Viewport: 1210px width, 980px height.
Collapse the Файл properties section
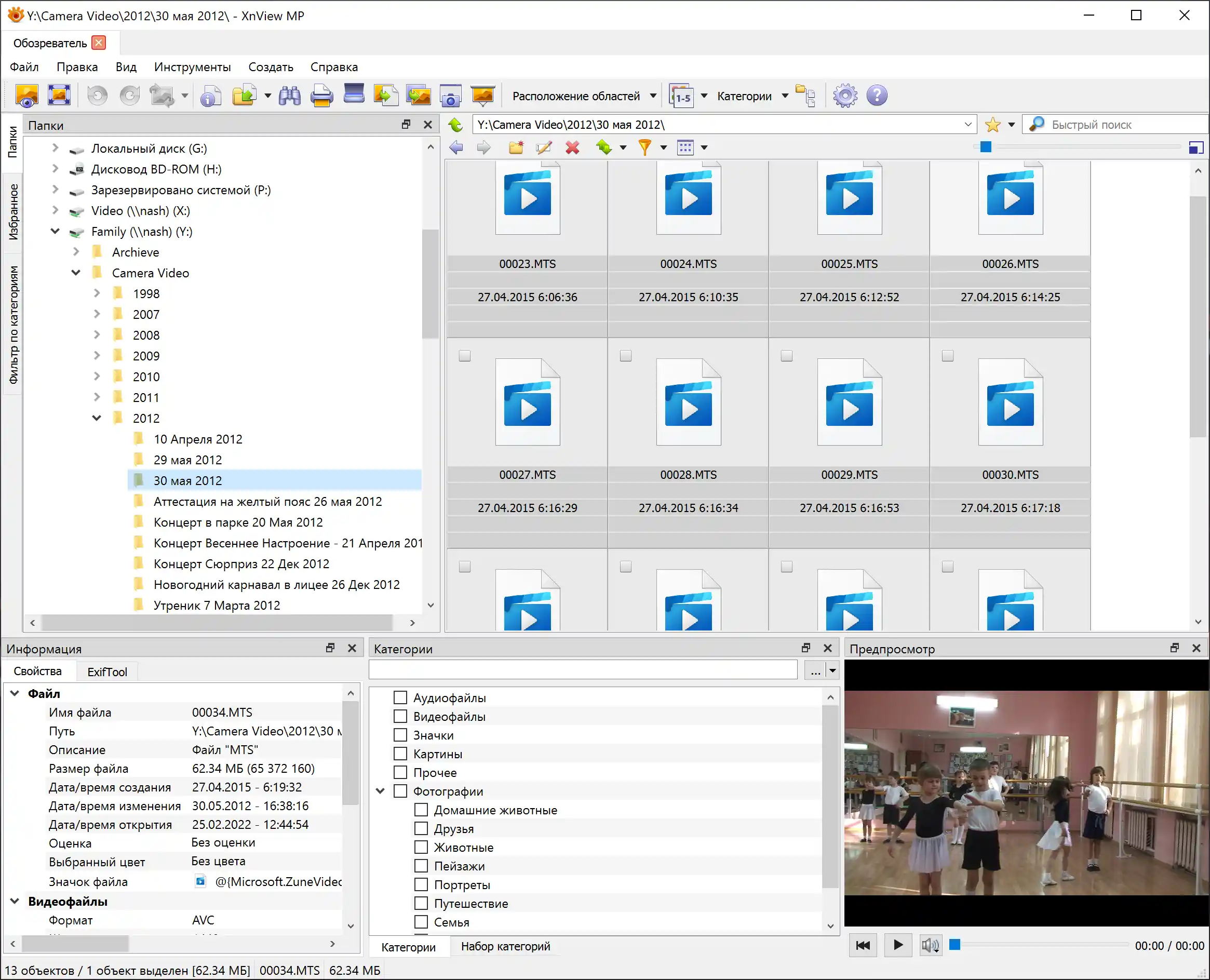(x=15, y=693)
